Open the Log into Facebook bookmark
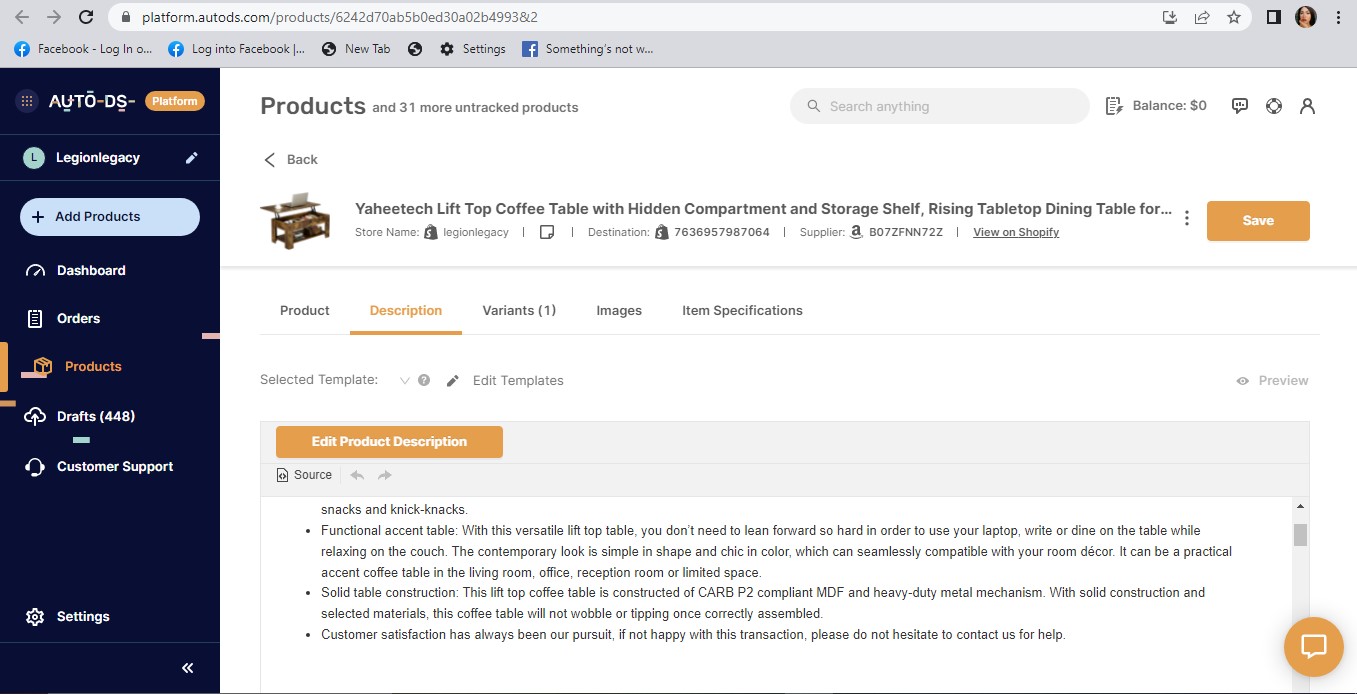 pyautogui.click(x=237, y=49)
